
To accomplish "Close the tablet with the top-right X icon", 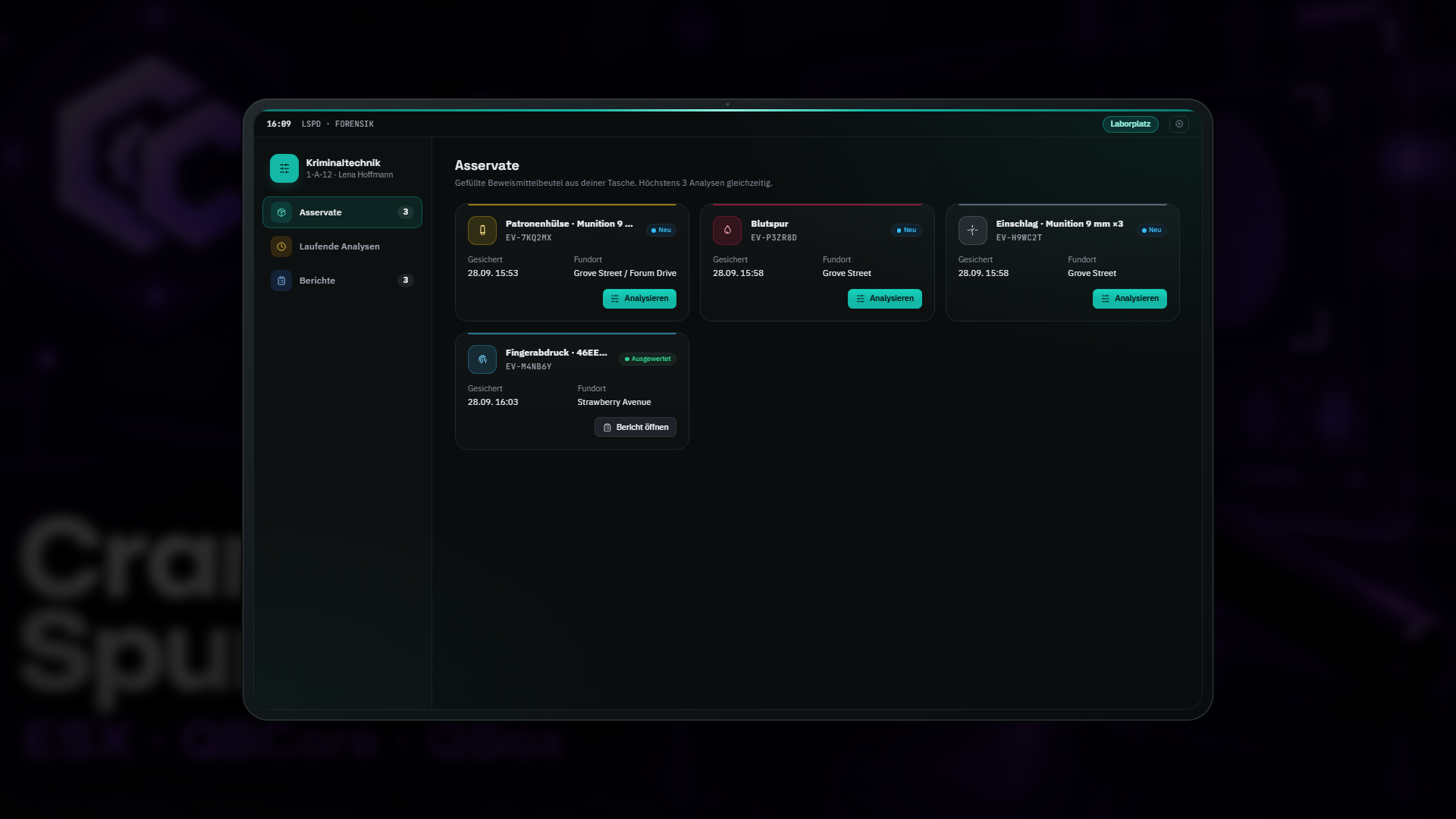I will click(1179, 124).
